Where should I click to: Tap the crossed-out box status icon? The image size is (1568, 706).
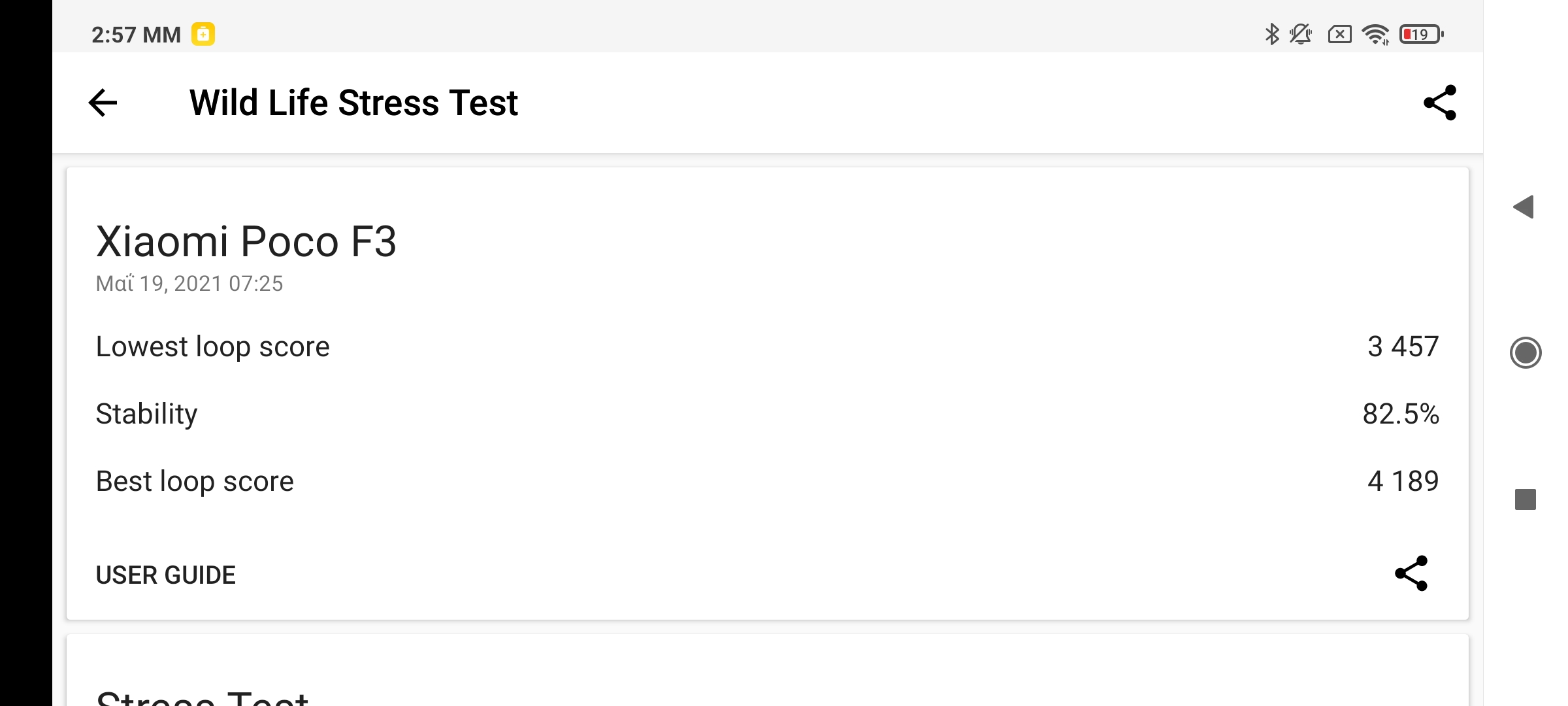click(x=1339, y=34)
